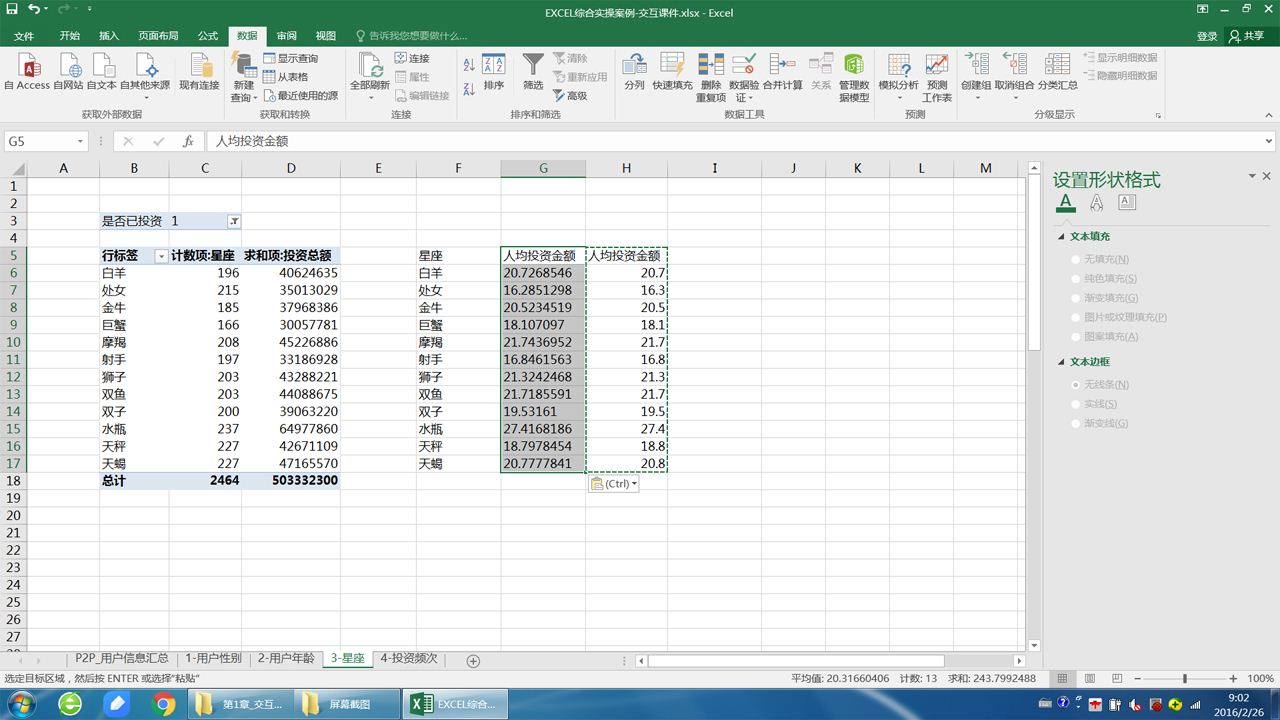Click the 自网站 import icon

[69, 66]
